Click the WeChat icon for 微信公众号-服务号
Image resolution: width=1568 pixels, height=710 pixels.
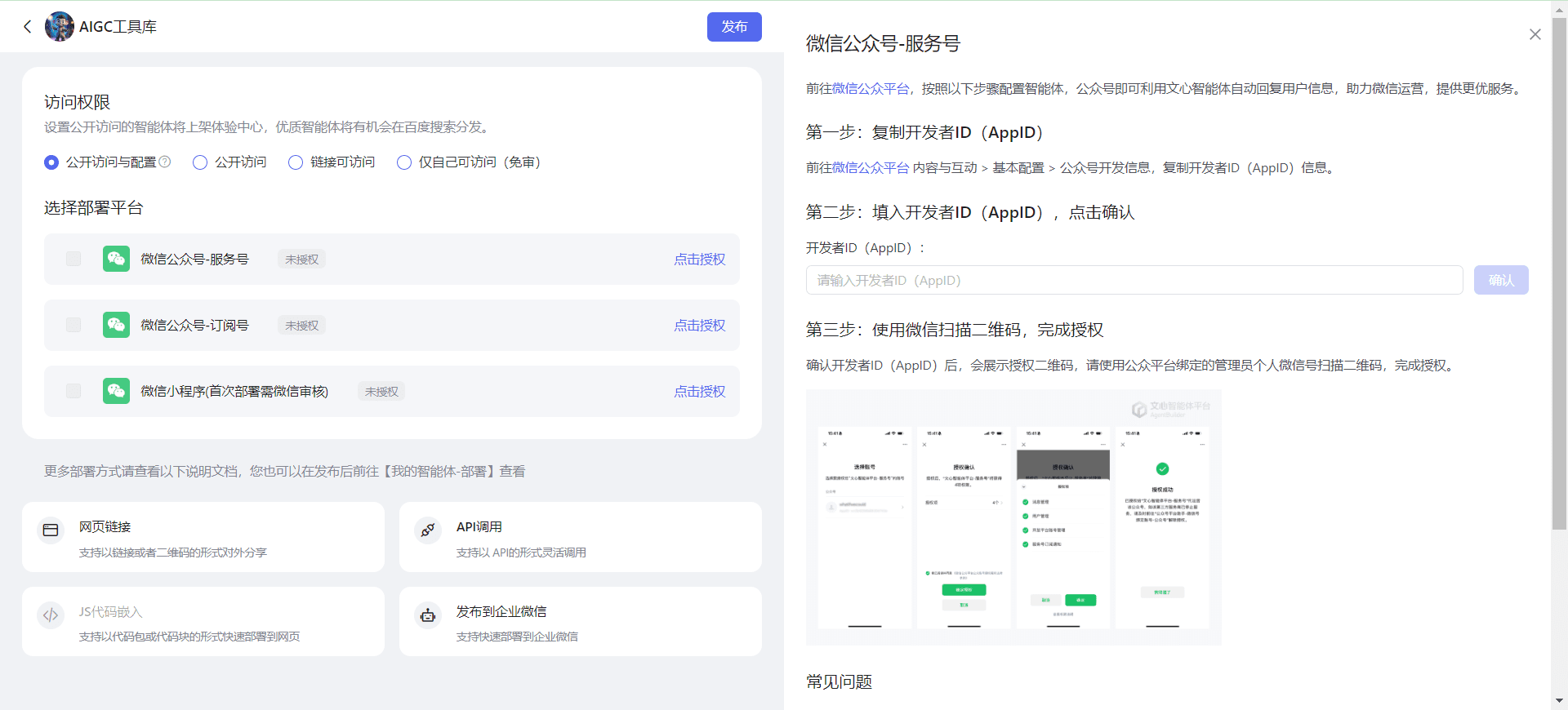(x=116, y=259)
